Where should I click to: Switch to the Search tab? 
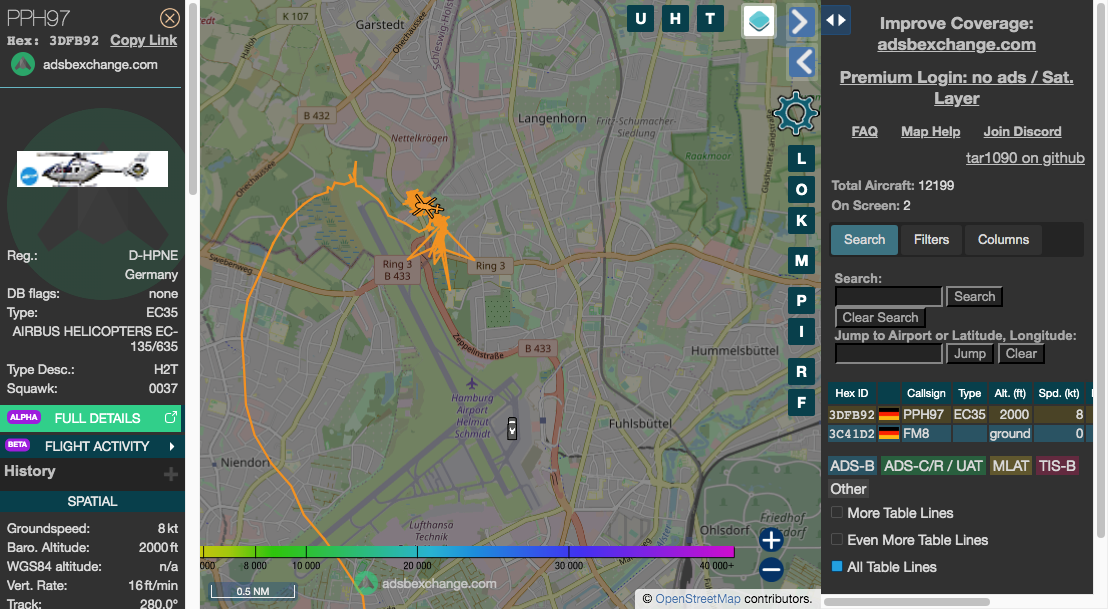864,240
